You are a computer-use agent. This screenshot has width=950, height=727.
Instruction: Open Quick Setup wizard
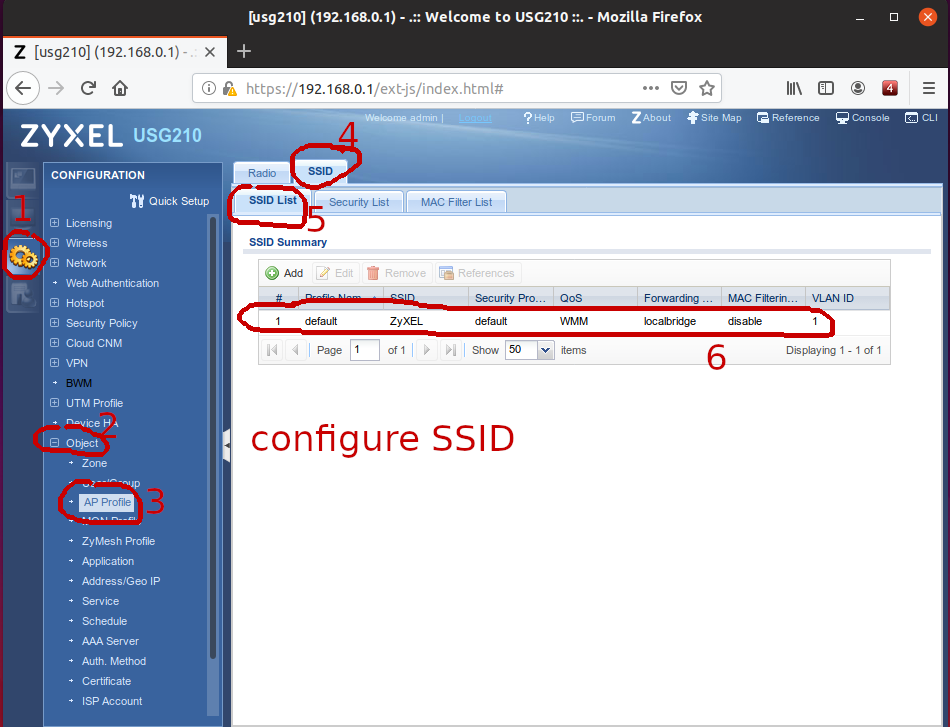[x=170, y=201]
